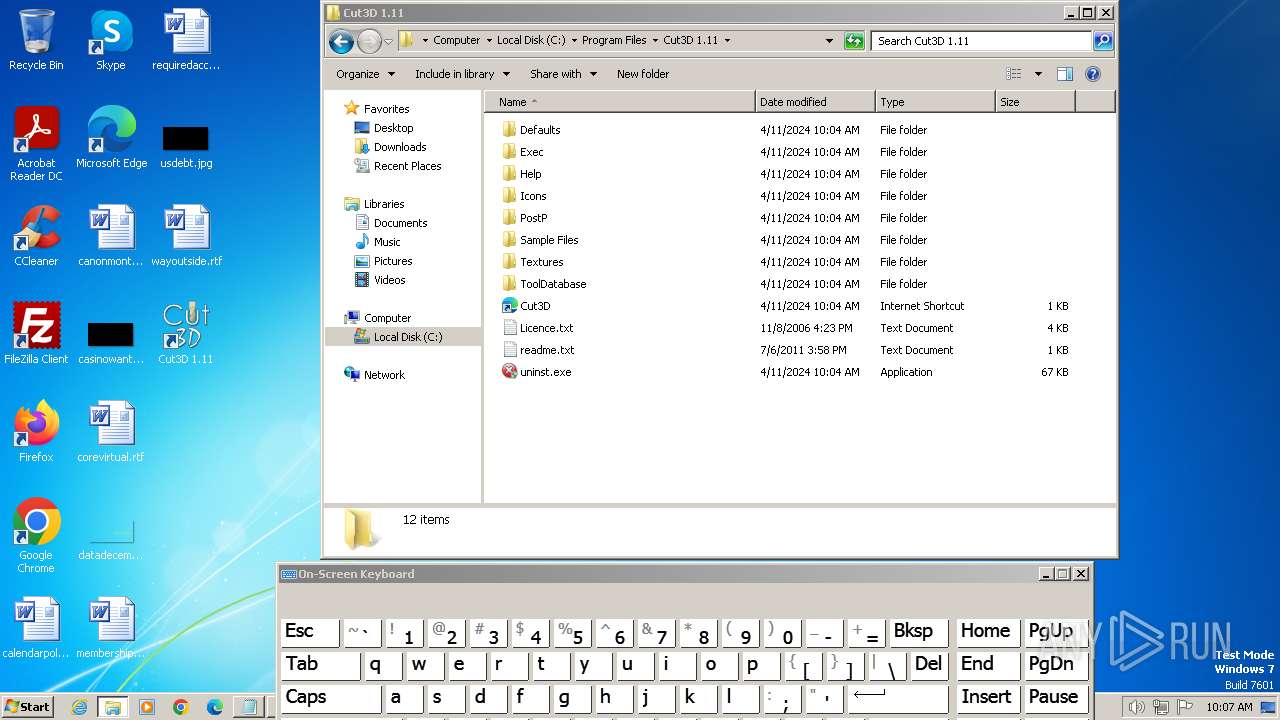Expand Local Disk (C:) breadcrumb arrow
Image resolution: width=1280 pixels, height=720 pixels.
(574, 41)
